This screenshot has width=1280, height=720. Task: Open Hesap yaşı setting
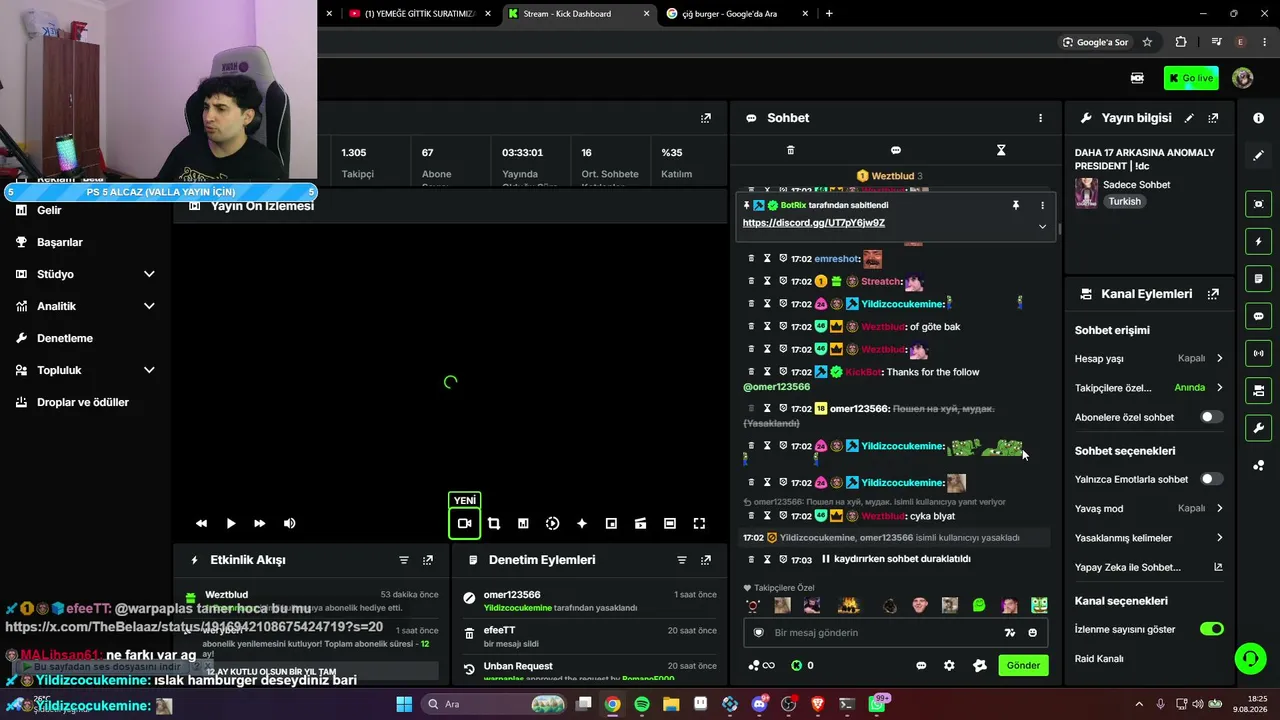1149,358
